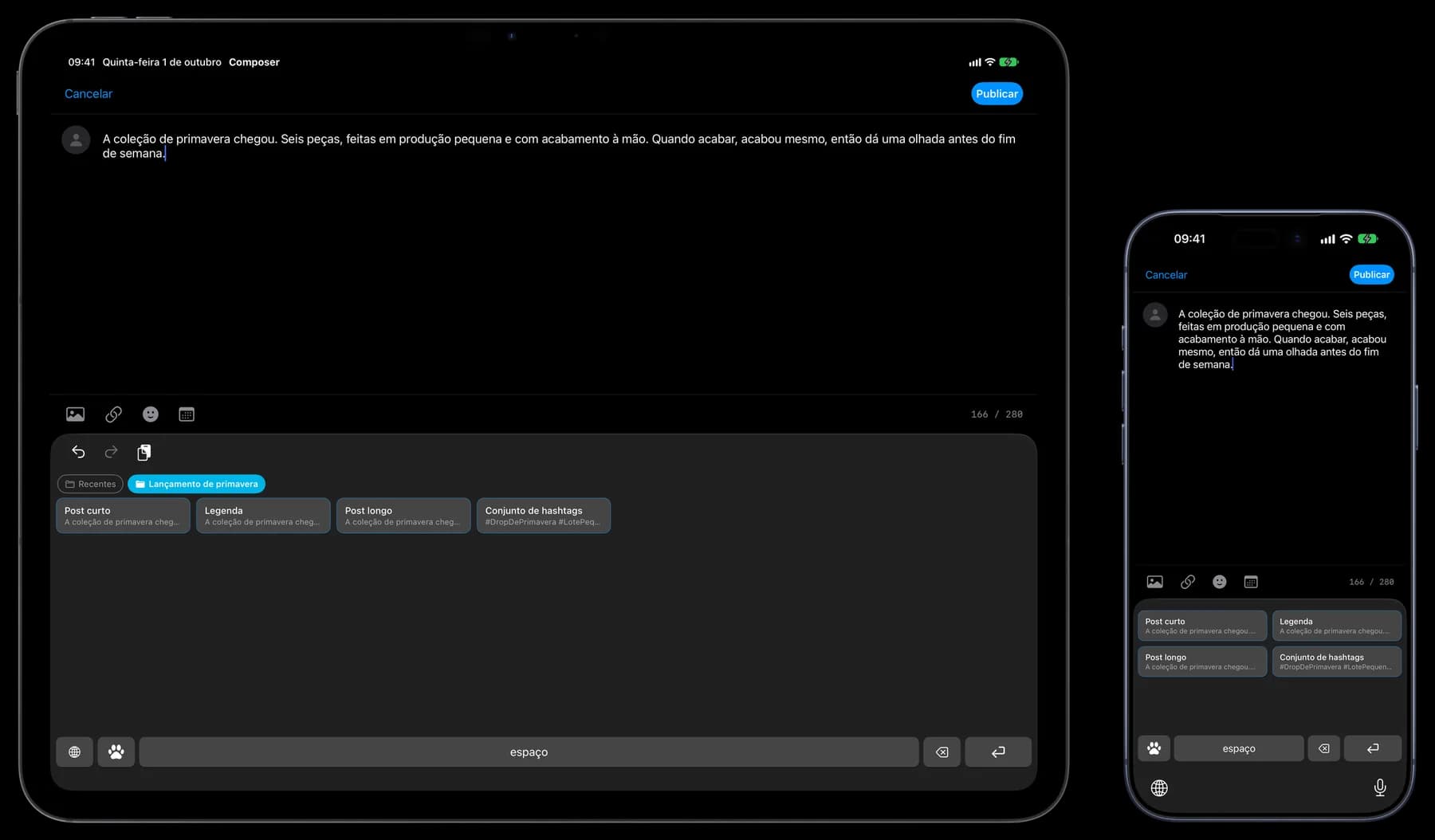The image size is (1435, 840).
Task: Tap return key on iPad keyboard
Action: point(998,752)
